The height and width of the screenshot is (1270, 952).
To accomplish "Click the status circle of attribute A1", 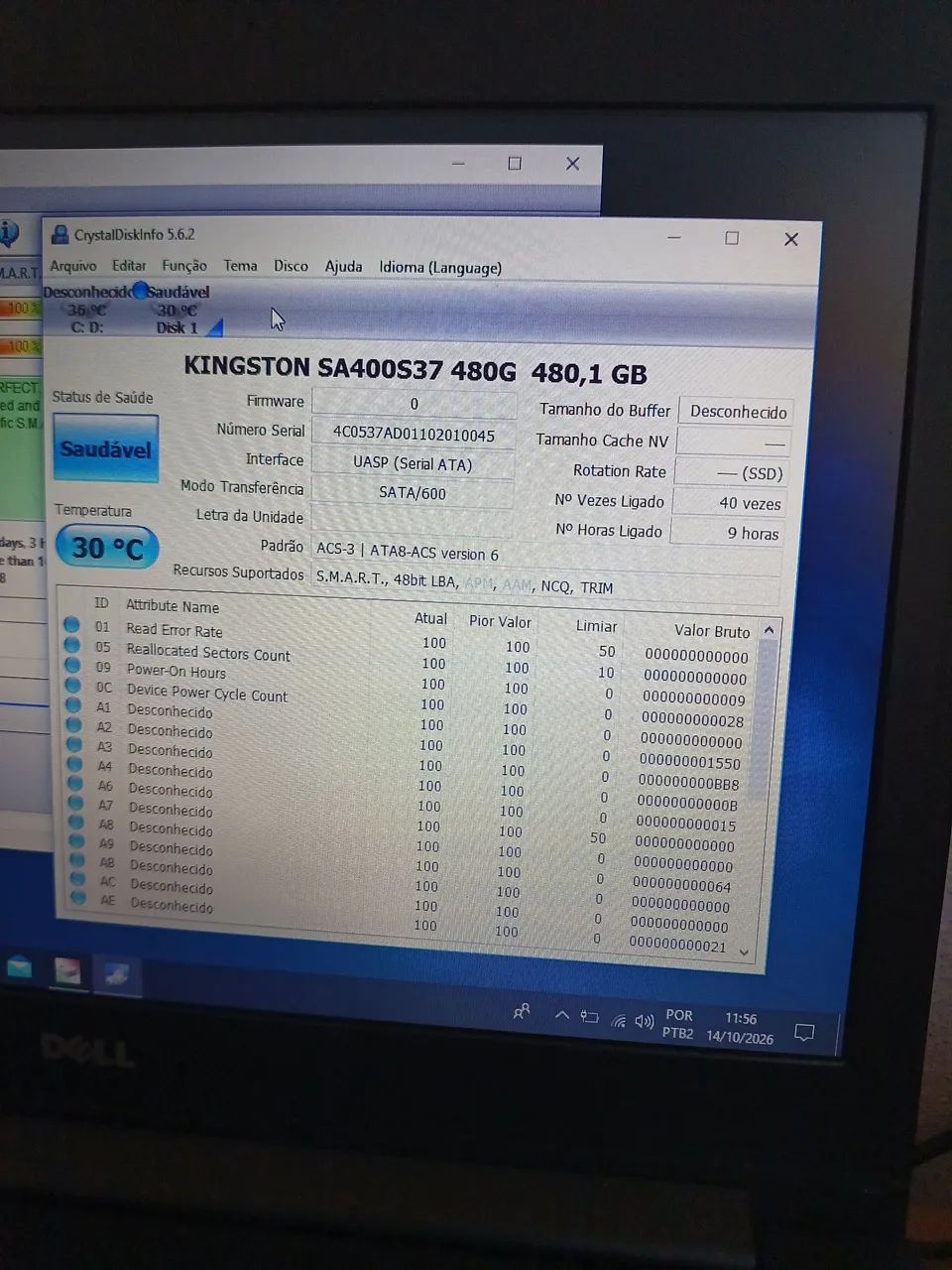I will 73,704.
